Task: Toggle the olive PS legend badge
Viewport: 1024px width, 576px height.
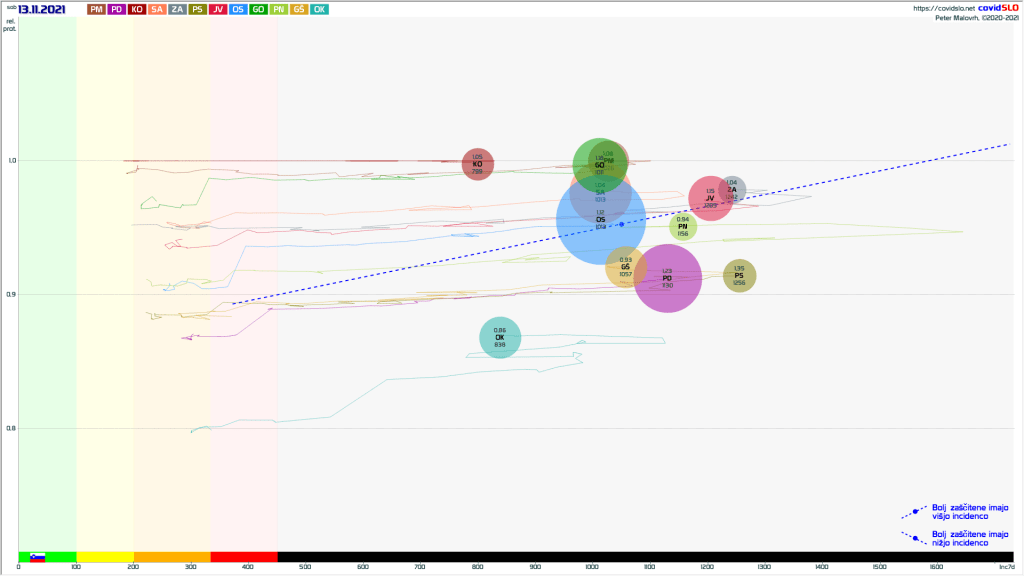Action: point(198,9)
